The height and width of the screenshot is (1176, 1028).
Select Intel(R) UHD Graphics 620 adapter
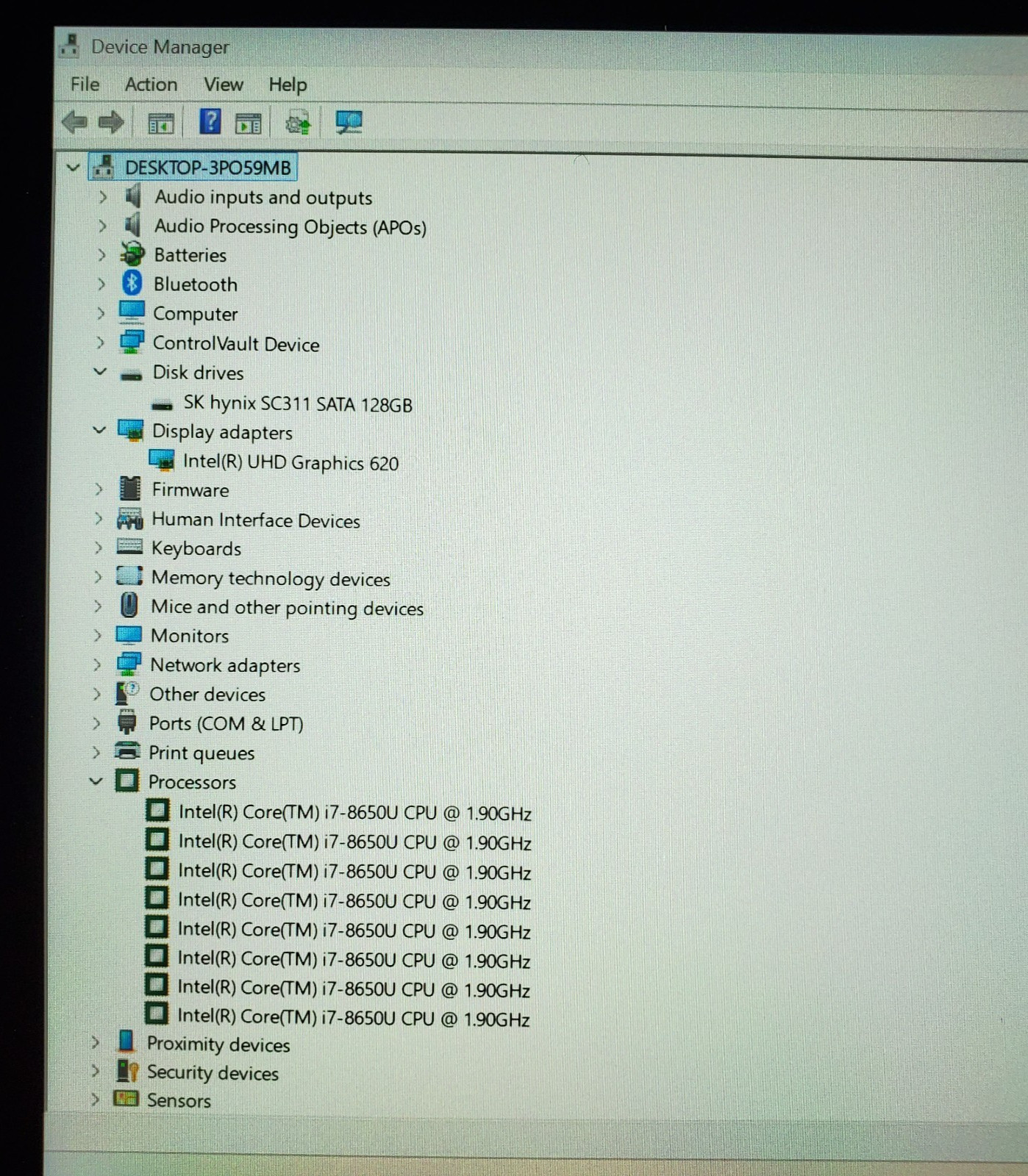(290, 462)
